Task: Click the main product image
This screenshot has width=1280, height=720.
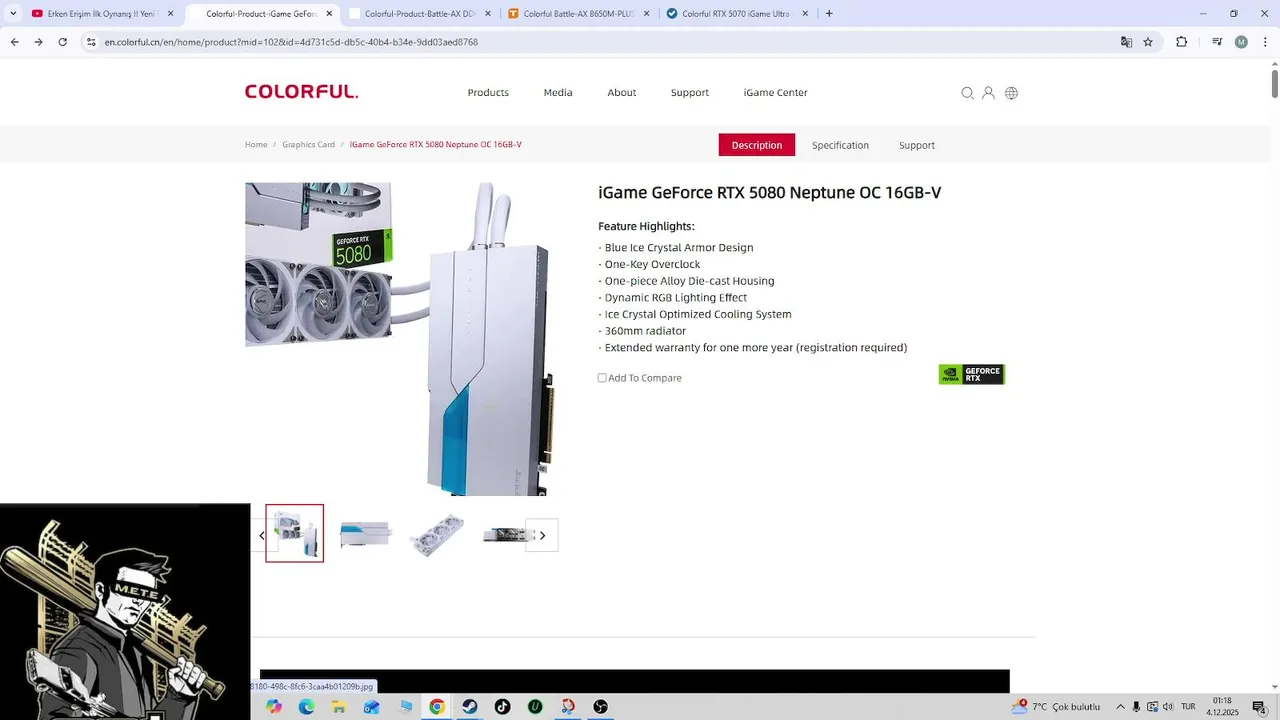Action: [399, 338]
